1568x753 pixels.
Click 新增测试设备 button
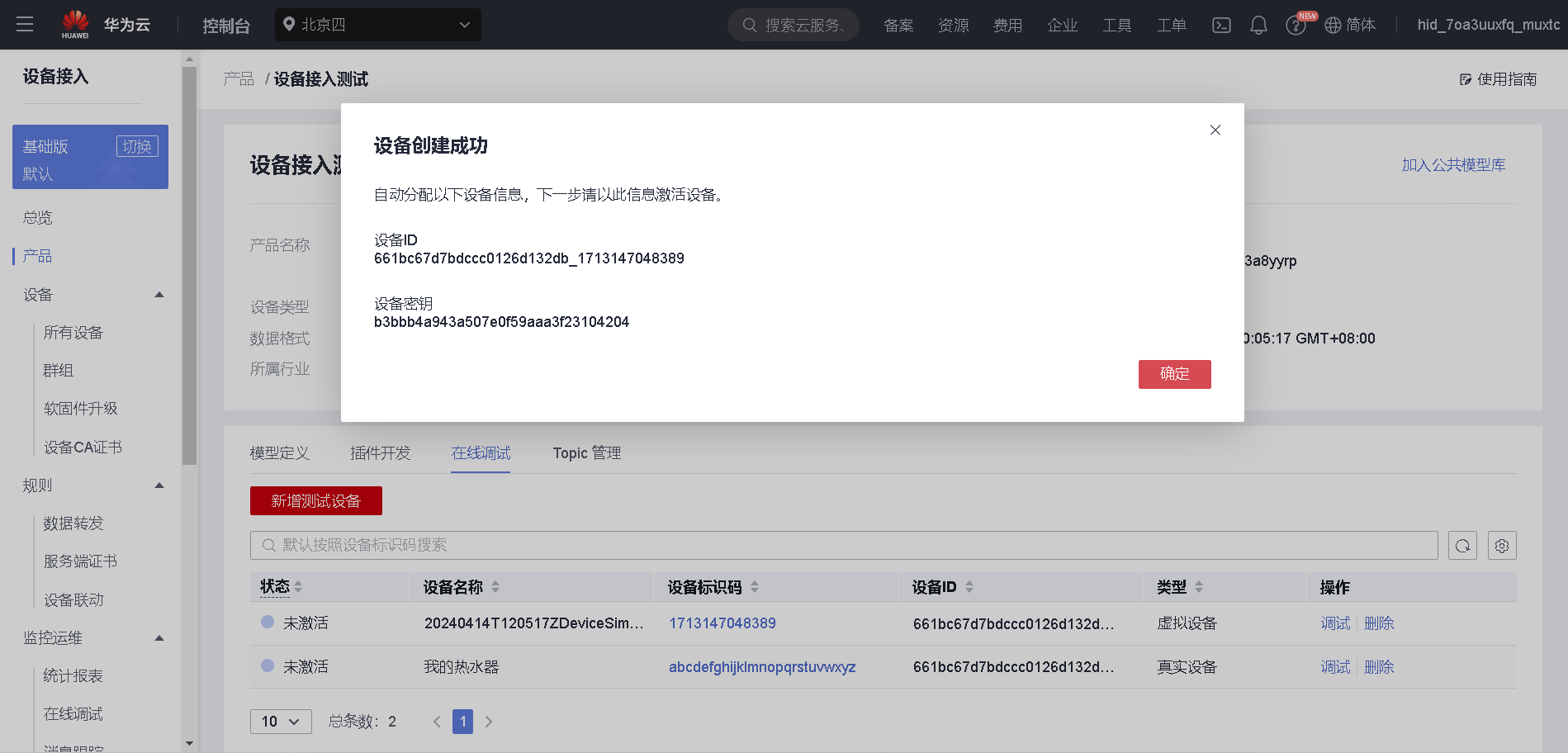(x=316, y=501)
